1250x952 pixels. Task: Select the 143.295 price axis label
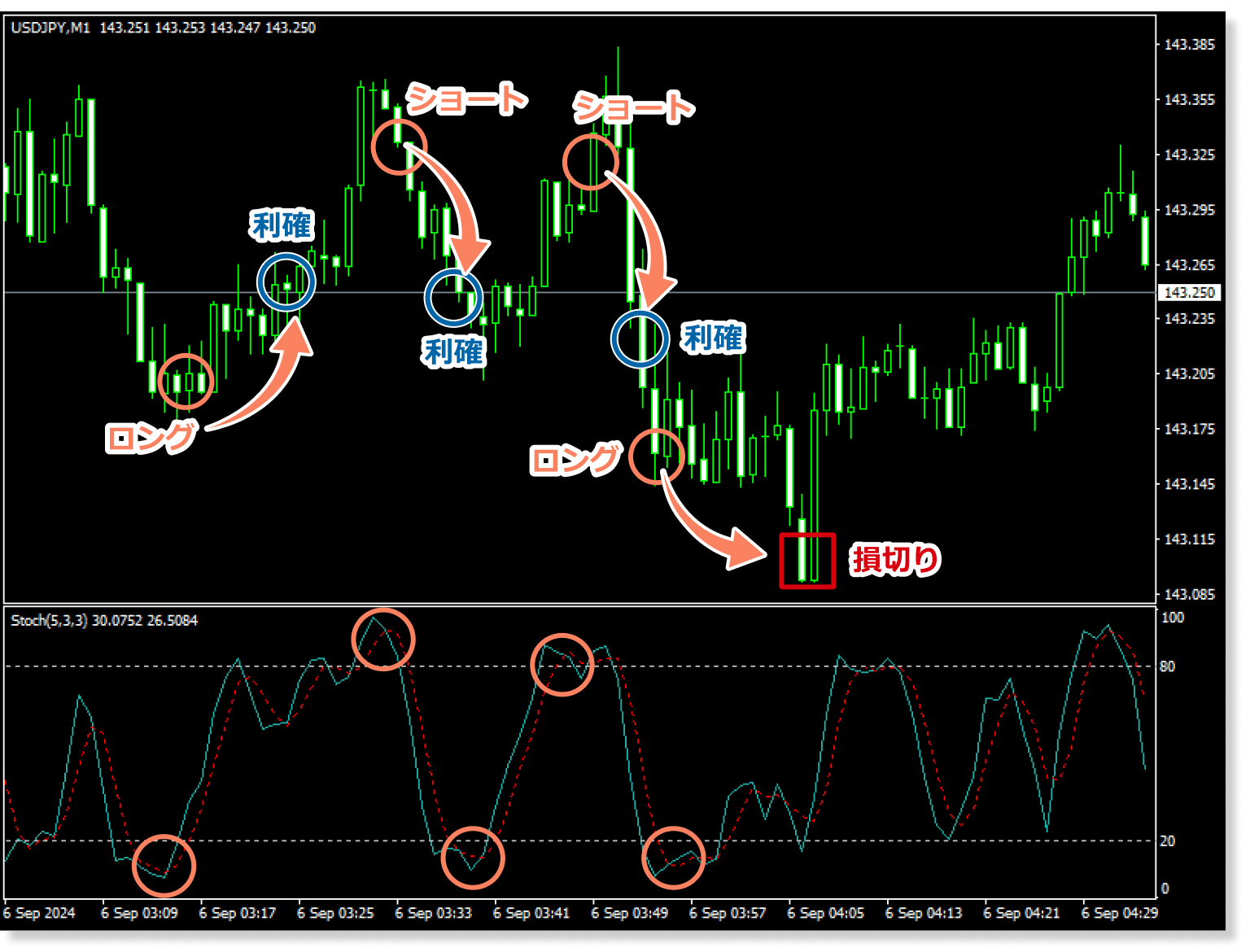pos(1189,210)
